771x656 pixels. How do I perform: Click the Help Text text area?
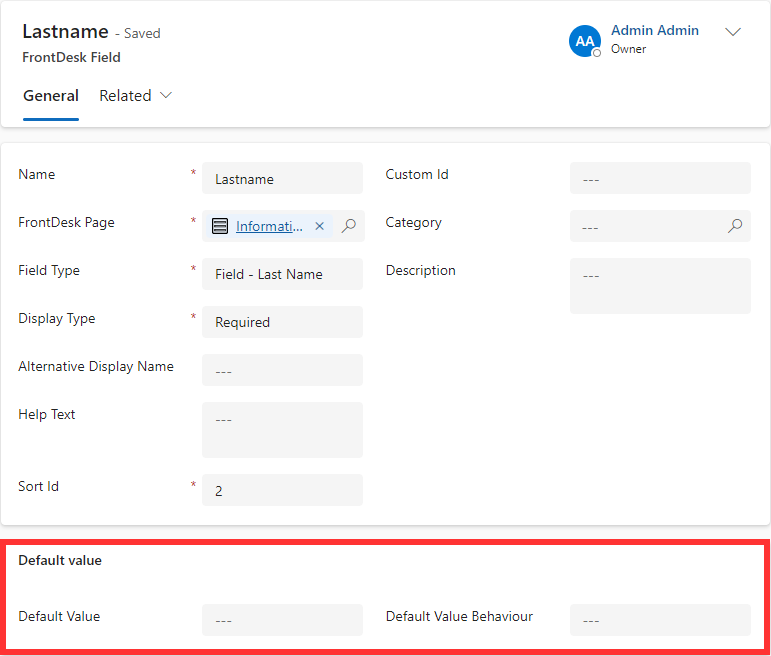282,430
